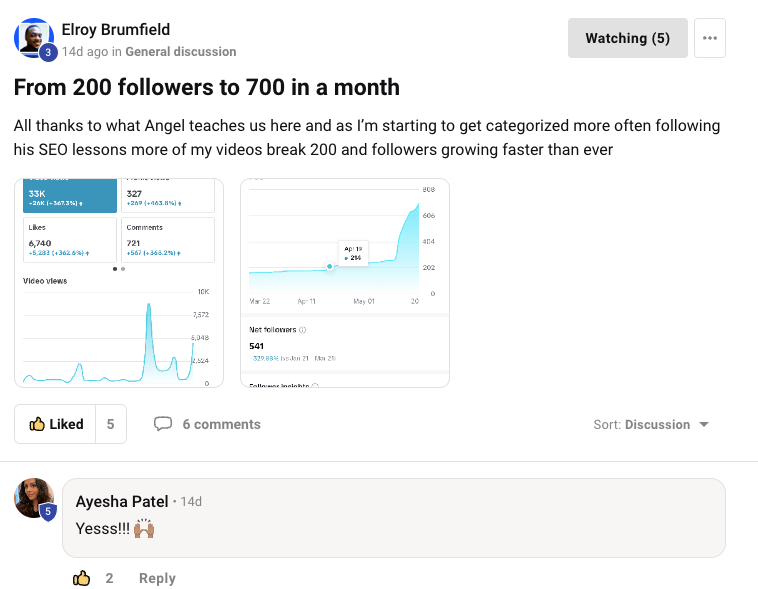Open the Sort: Discussion selector
This screenshot has width=758, height=589.
pos(651,425)
